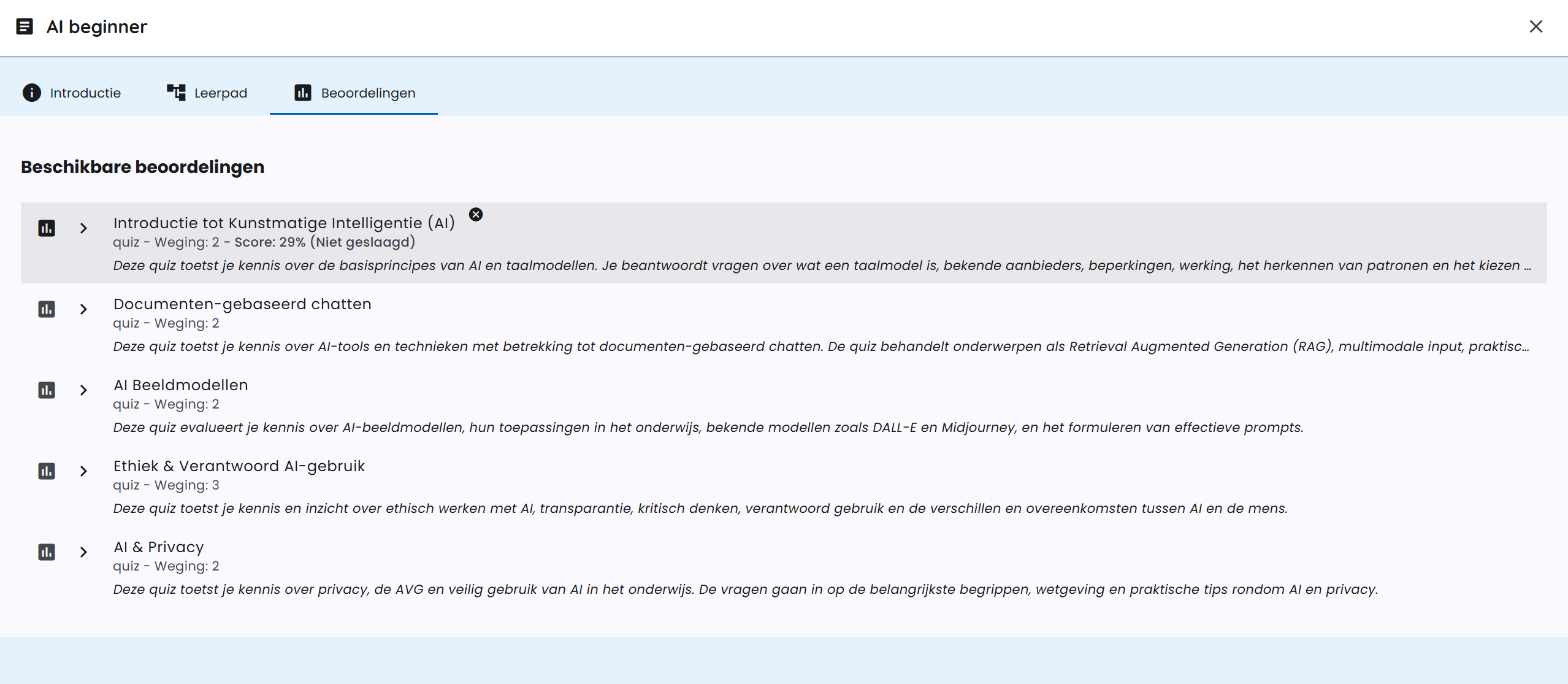The image size is (1568, 684).
Task: Close the AI beginner dialog
Action: pyautogui.click(x=1535, y=26)
